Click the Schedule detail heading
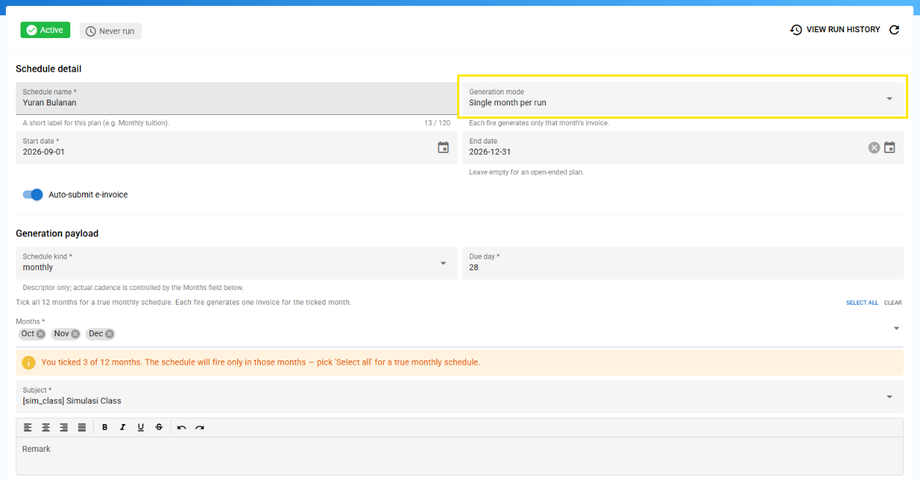Screen dimensions: 920x479 pyautogui.click(x=49, y=69)
